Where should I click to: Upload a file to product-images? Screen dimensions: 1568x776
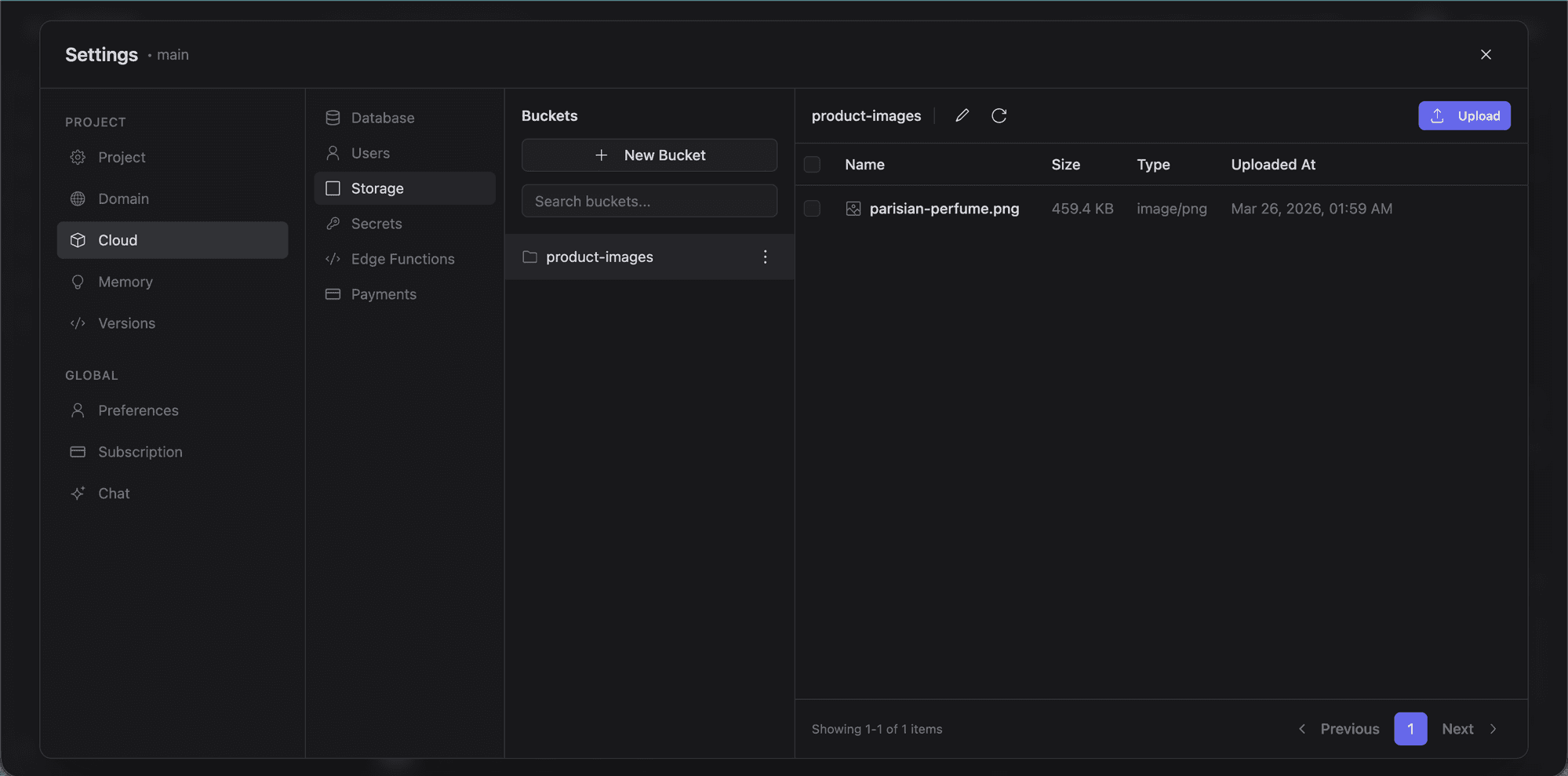pyautogui.click(x=1464, y=115)
